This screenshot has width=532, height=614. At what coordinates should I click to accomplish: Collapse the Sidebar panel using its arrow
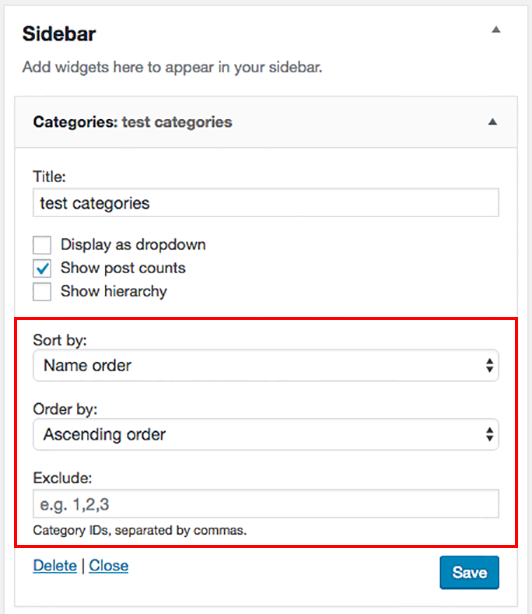(496, 30)
